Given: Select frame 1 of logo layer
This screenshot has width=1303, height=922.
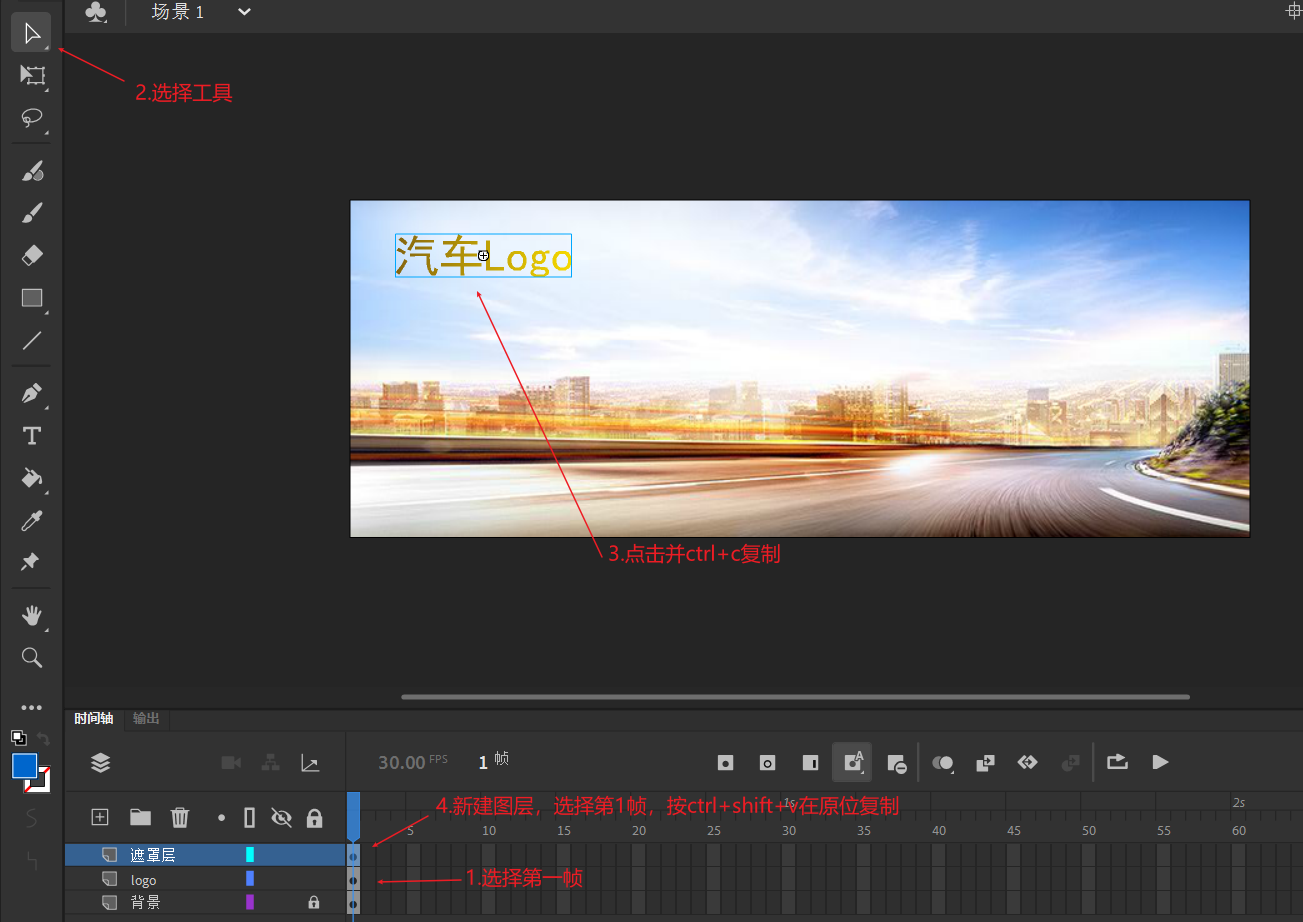Looking at the screenshot, I should [x=353, y=880].
